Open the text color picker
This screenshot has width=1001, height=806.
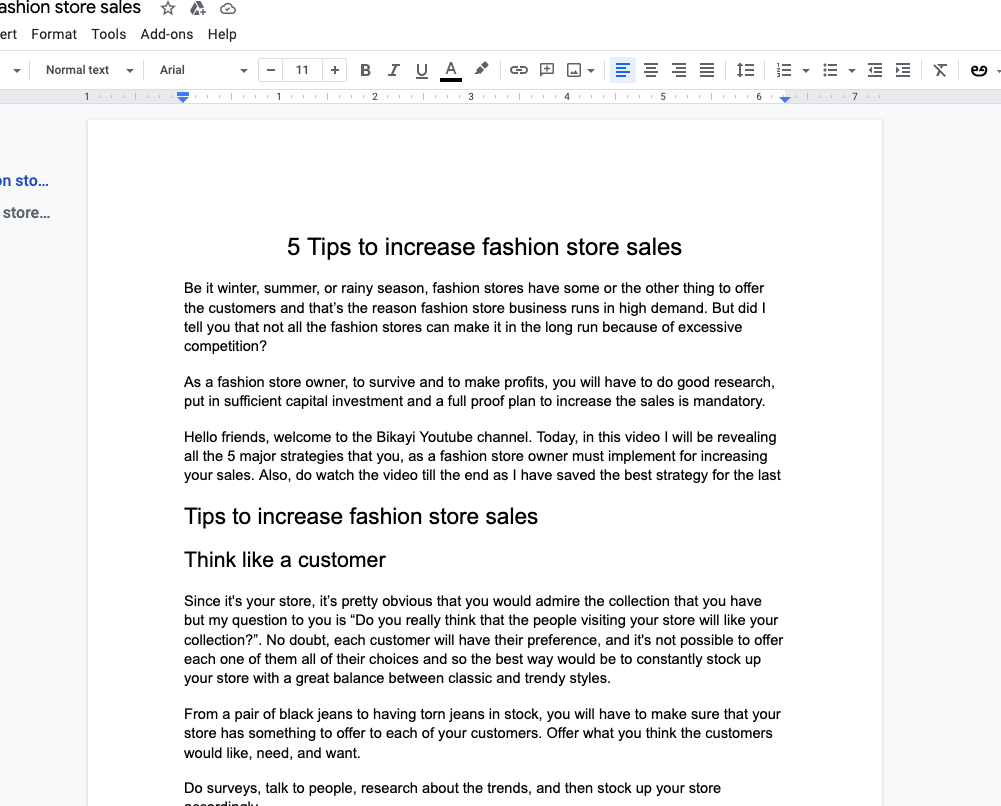[x=451, y=70]
